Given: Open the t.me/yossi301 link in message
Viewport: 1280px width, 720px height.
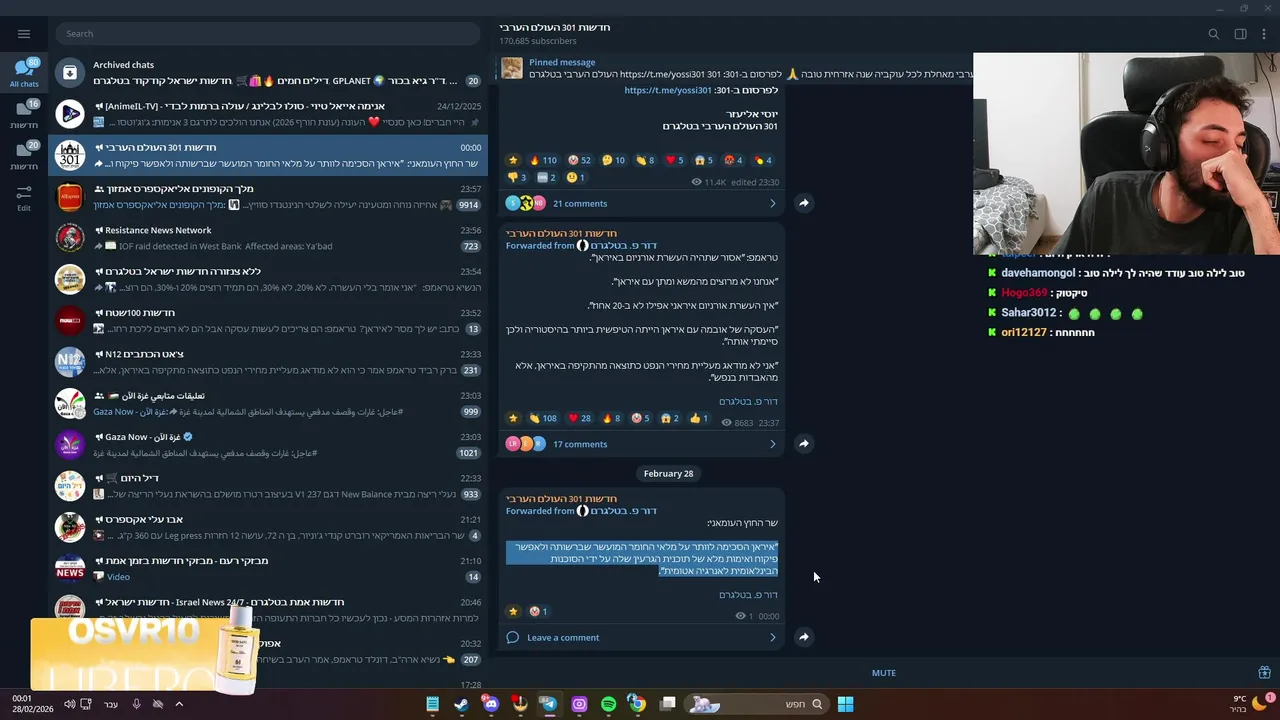Looking at the screenshot, I should coord(668,90).
